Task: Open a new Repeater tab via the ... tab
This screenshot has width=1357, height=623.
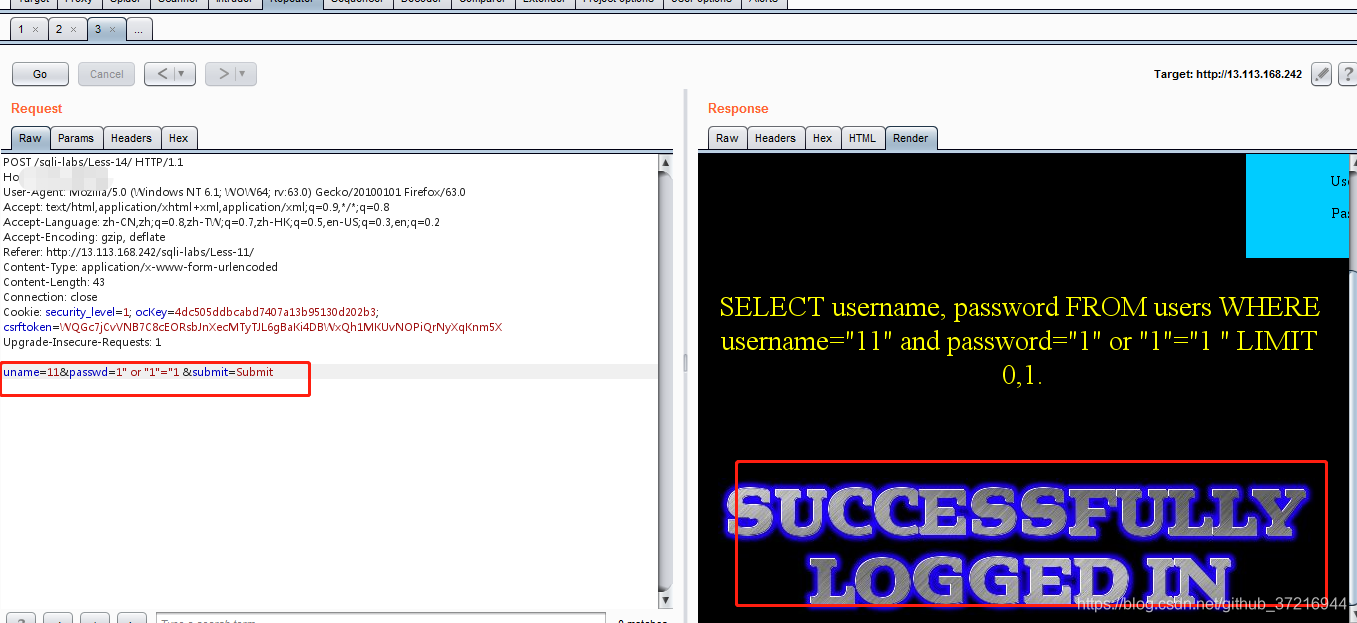Action: coord(139,30)
